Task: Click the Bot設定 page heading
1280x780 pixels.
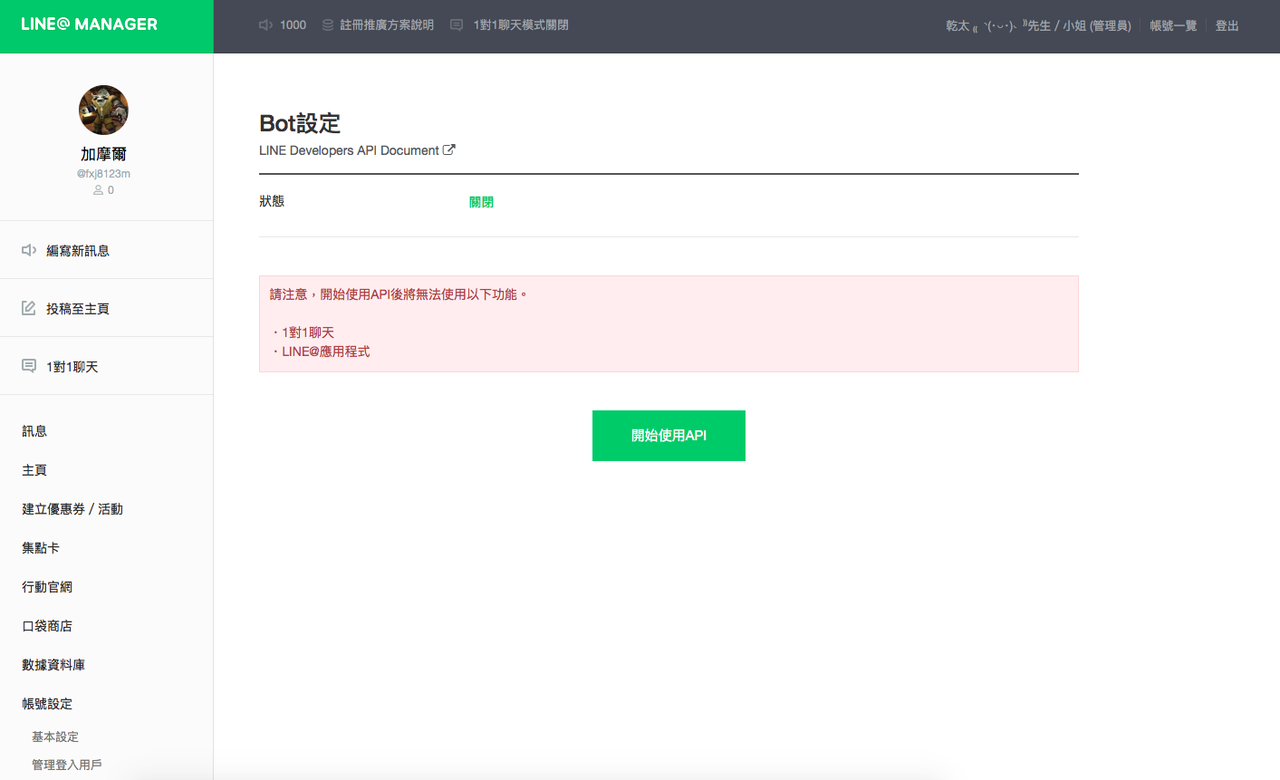Action: point(300,123)
